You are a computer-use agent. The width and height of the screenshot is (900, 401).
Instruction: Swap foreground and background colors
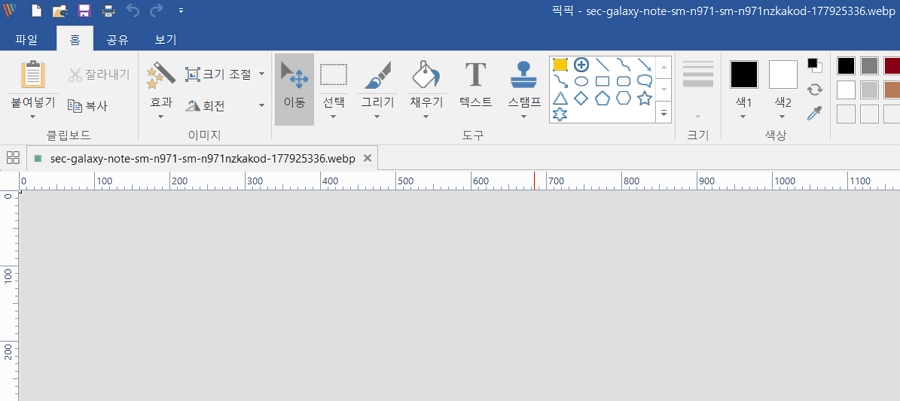coord(814,89)
